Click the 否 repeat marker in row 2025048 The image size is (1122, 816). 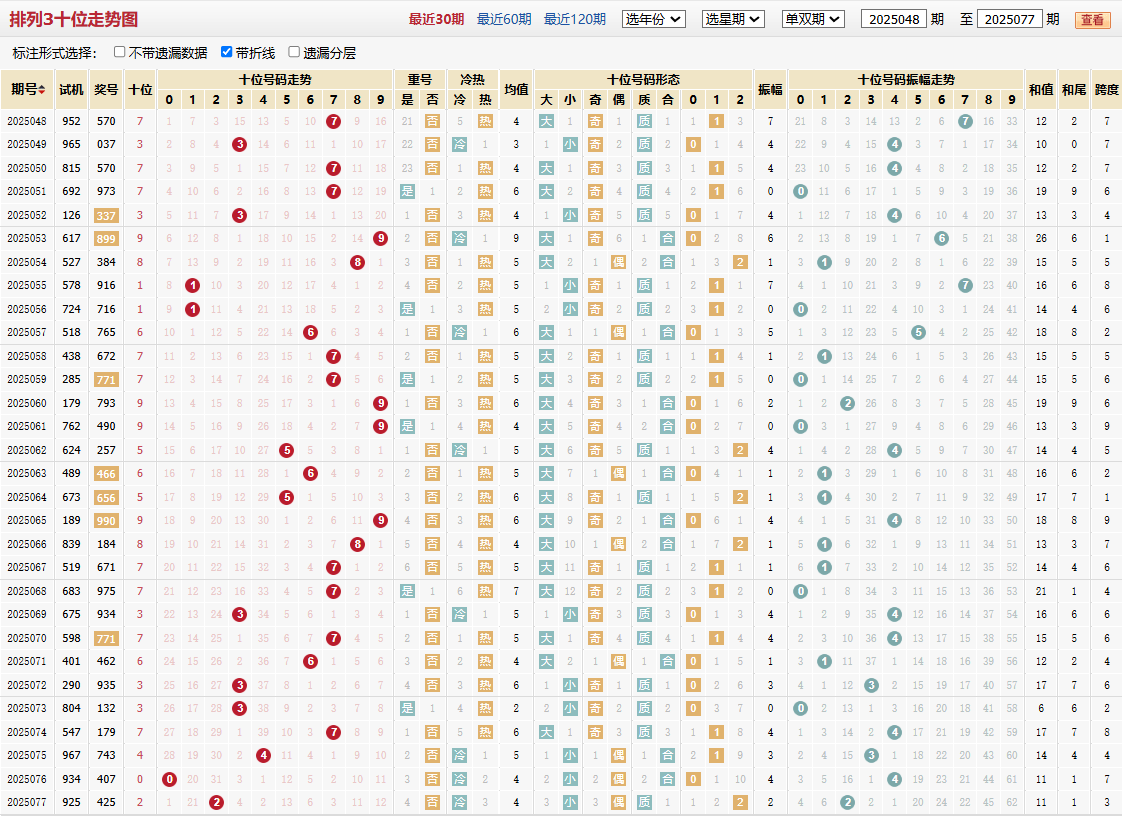432,122
